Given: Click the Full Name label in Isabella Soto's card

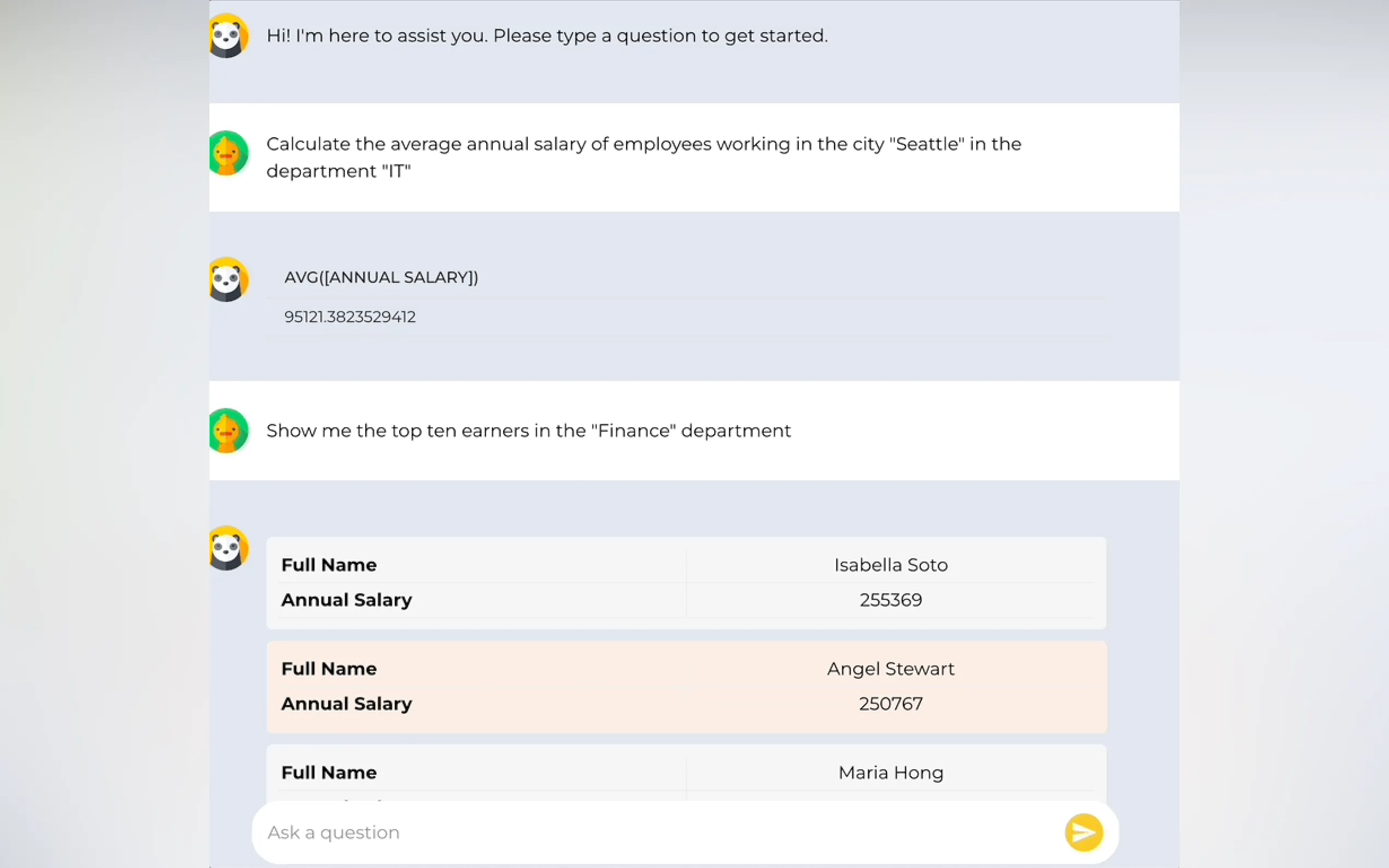Looking at the screenshot, I should (329, 565).
